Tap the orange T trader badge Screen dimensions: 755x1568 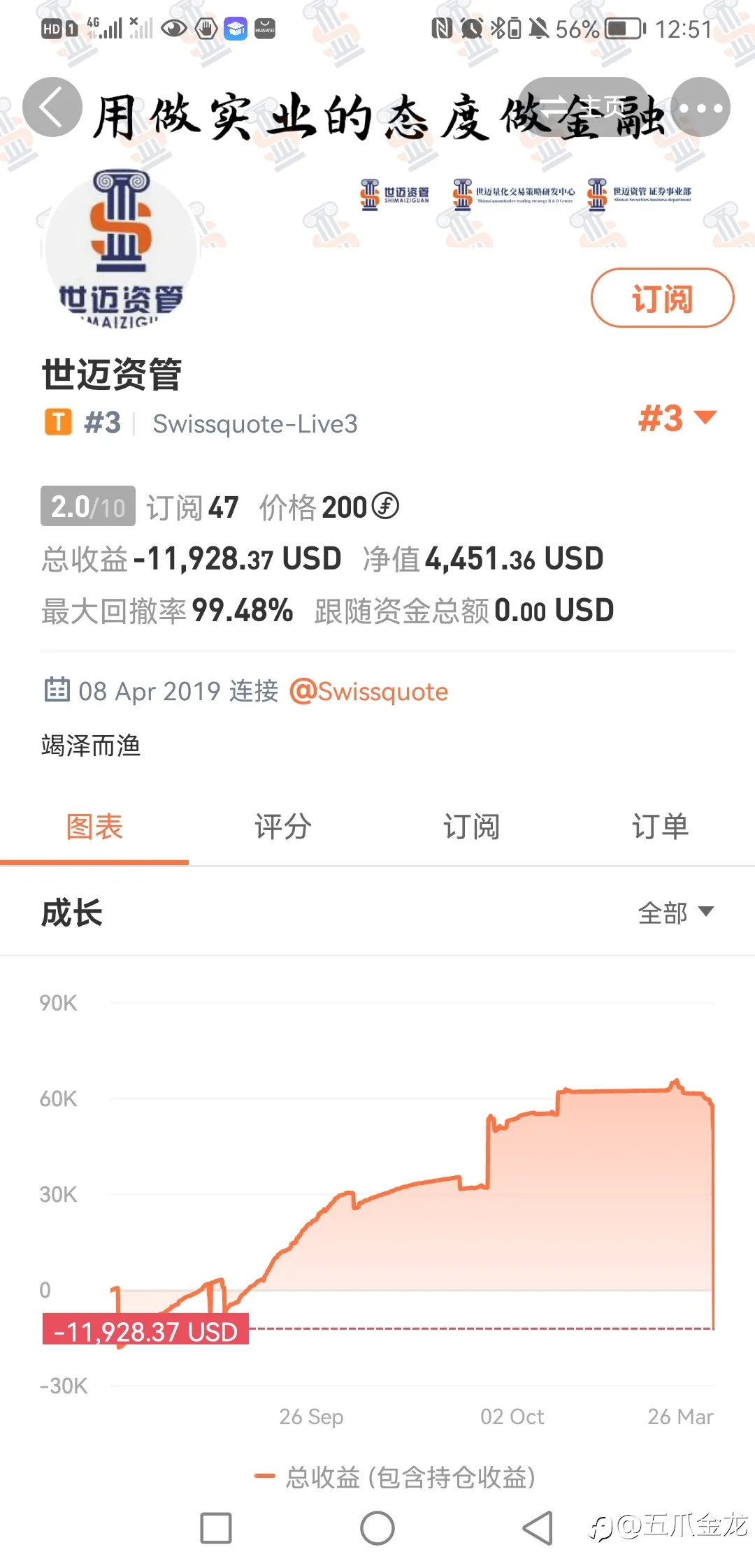[58, 422]
